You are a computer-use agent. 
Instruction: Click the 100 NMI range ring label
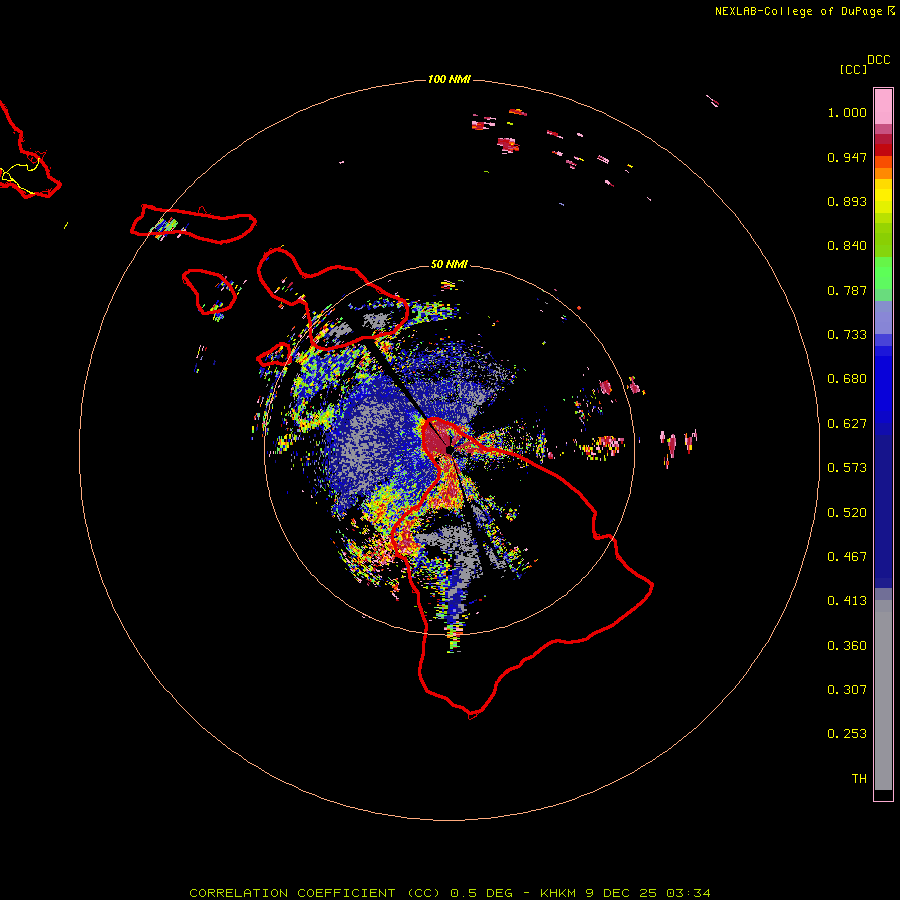pyautogui.click(x=449, y=79)
